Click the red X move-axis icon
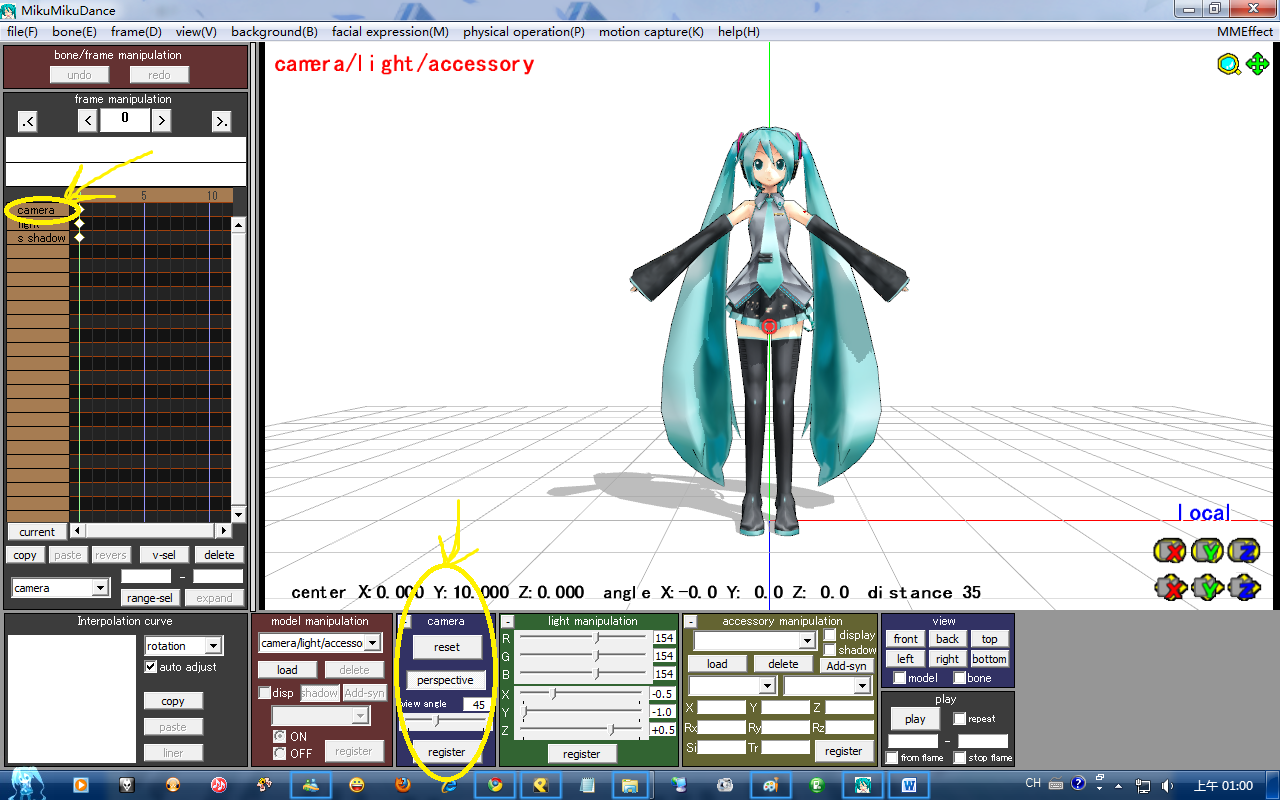1280x800 pixels. [x=1169, y=588]
